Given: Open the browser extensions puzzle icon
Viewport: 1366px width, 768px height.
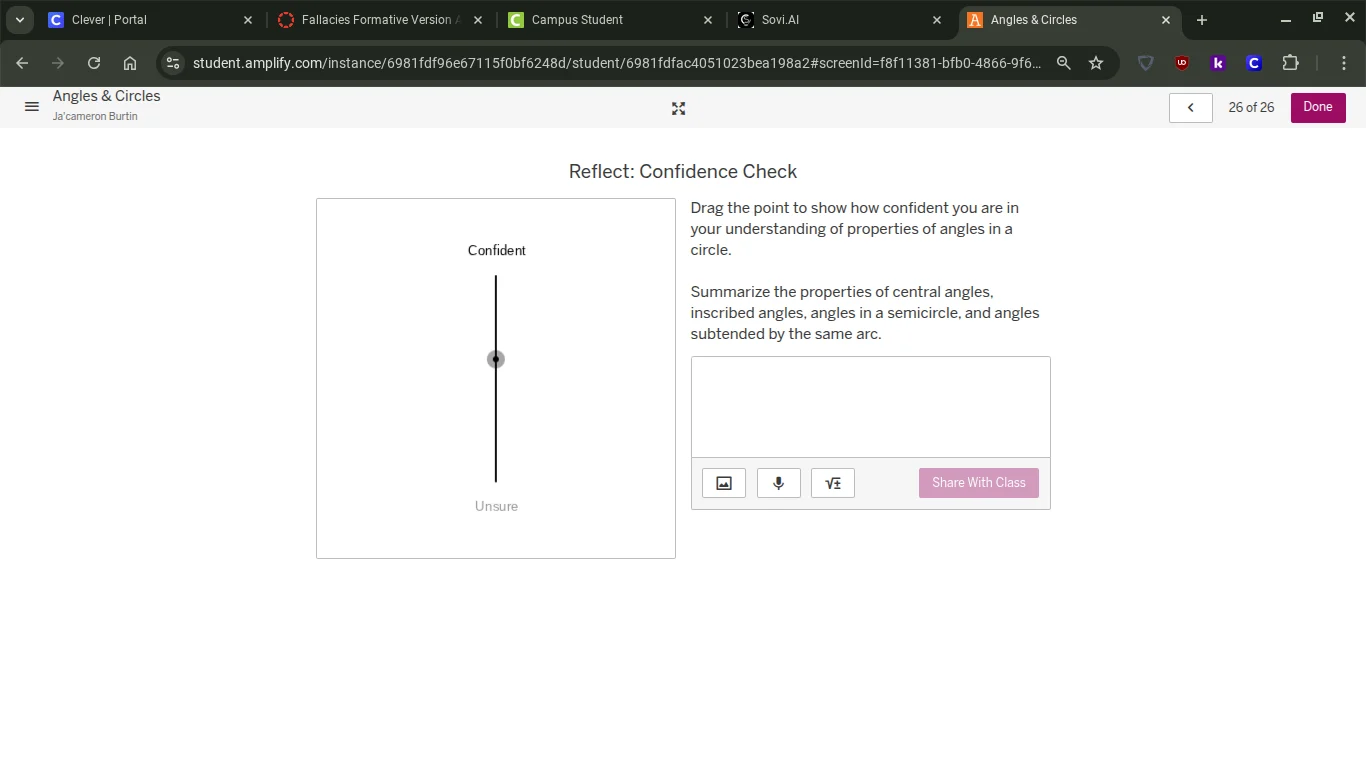Looking at the screenshot, I should tap(1290, 62).
